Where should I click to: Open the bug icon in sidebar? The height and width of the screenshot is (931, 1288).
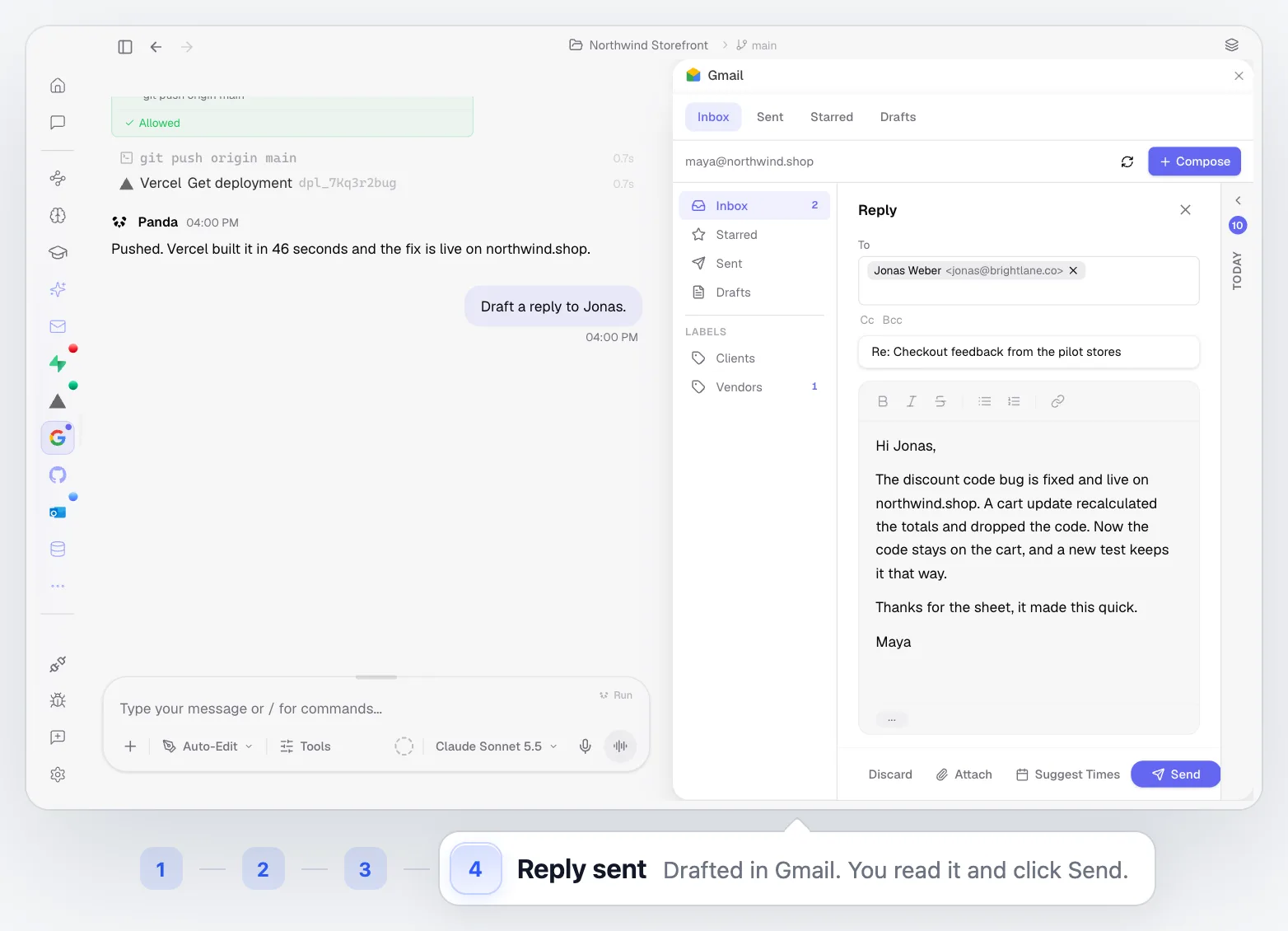point(58,700)
